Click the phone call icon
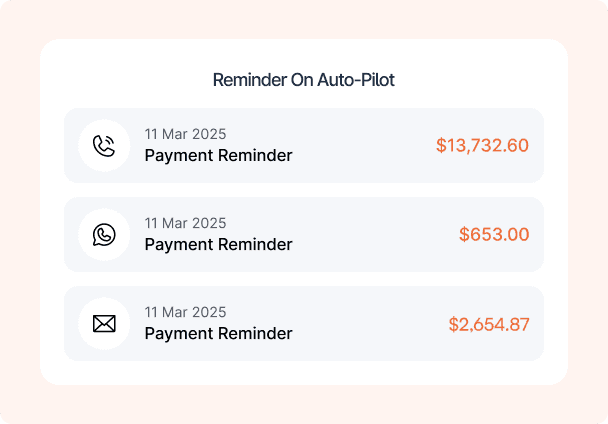Viewport: 608px width, 424px height. [104, 146]
